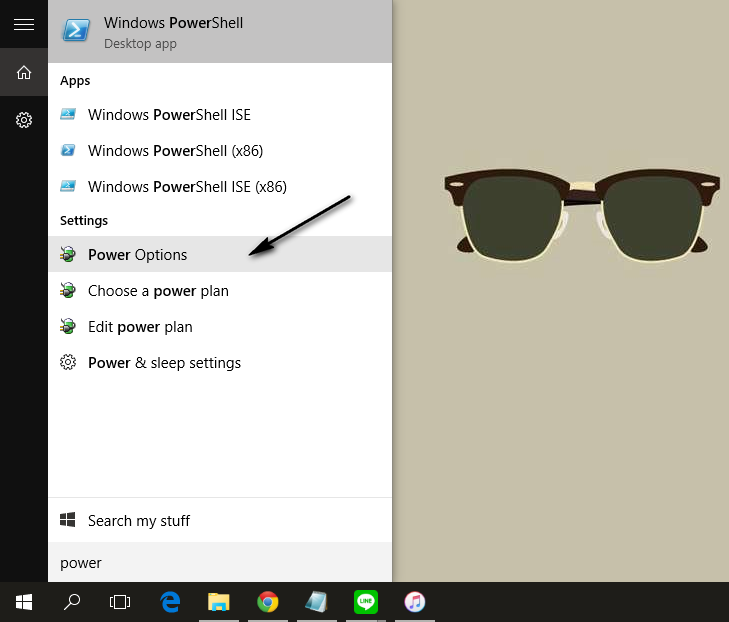Image resolution: width=729 pixels, height=622 pixels.
Task: Open Power & sleep settings
Action: tap(220, 362)
